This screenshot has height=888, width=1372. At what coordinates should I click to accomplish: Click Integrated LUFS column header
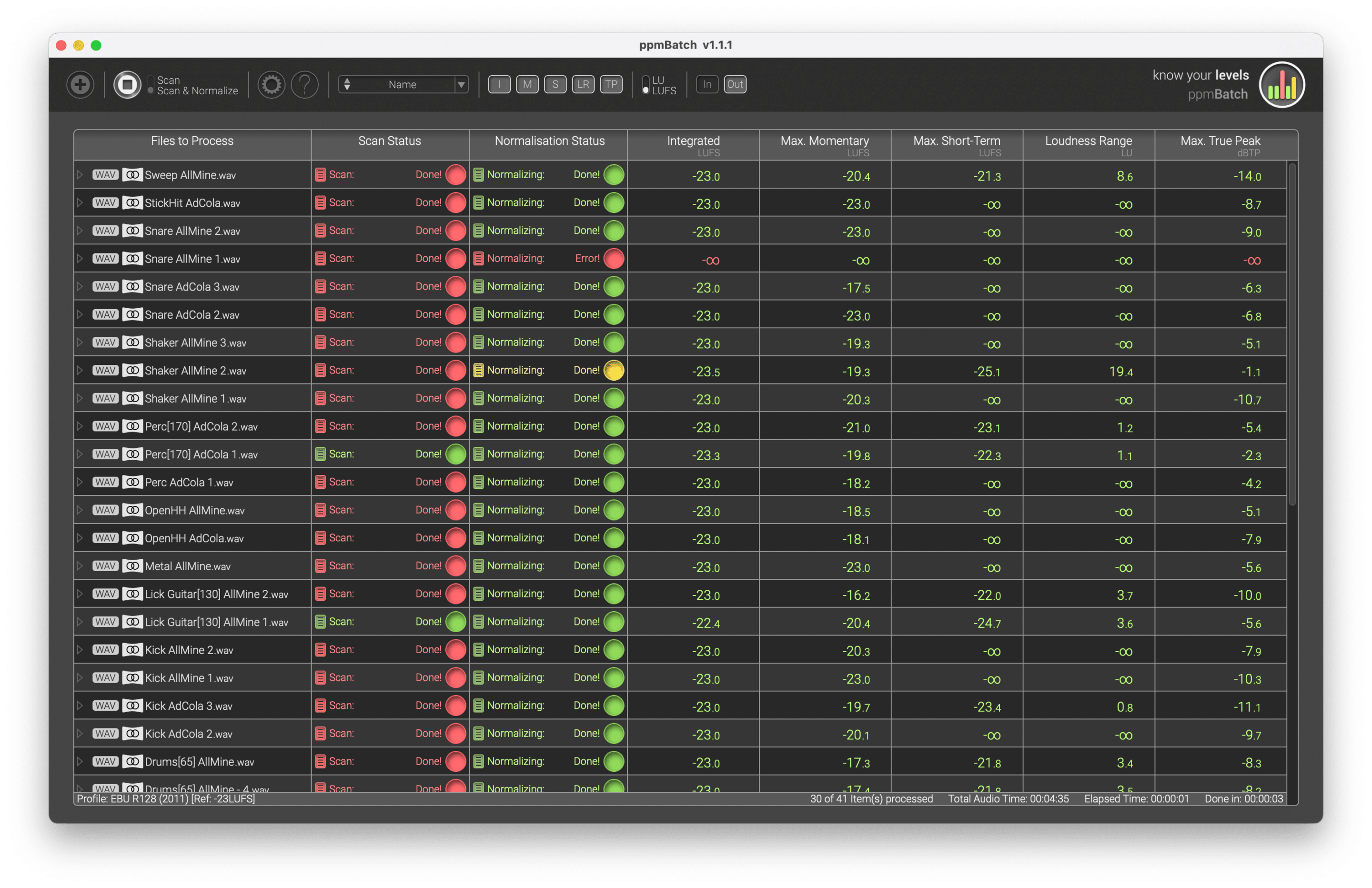694,145
